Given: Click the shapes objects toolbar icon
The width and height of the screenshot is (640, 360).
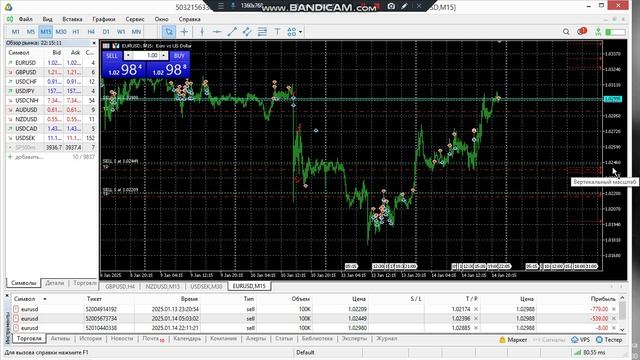Looking at the screenshot, I should point(291,31).
